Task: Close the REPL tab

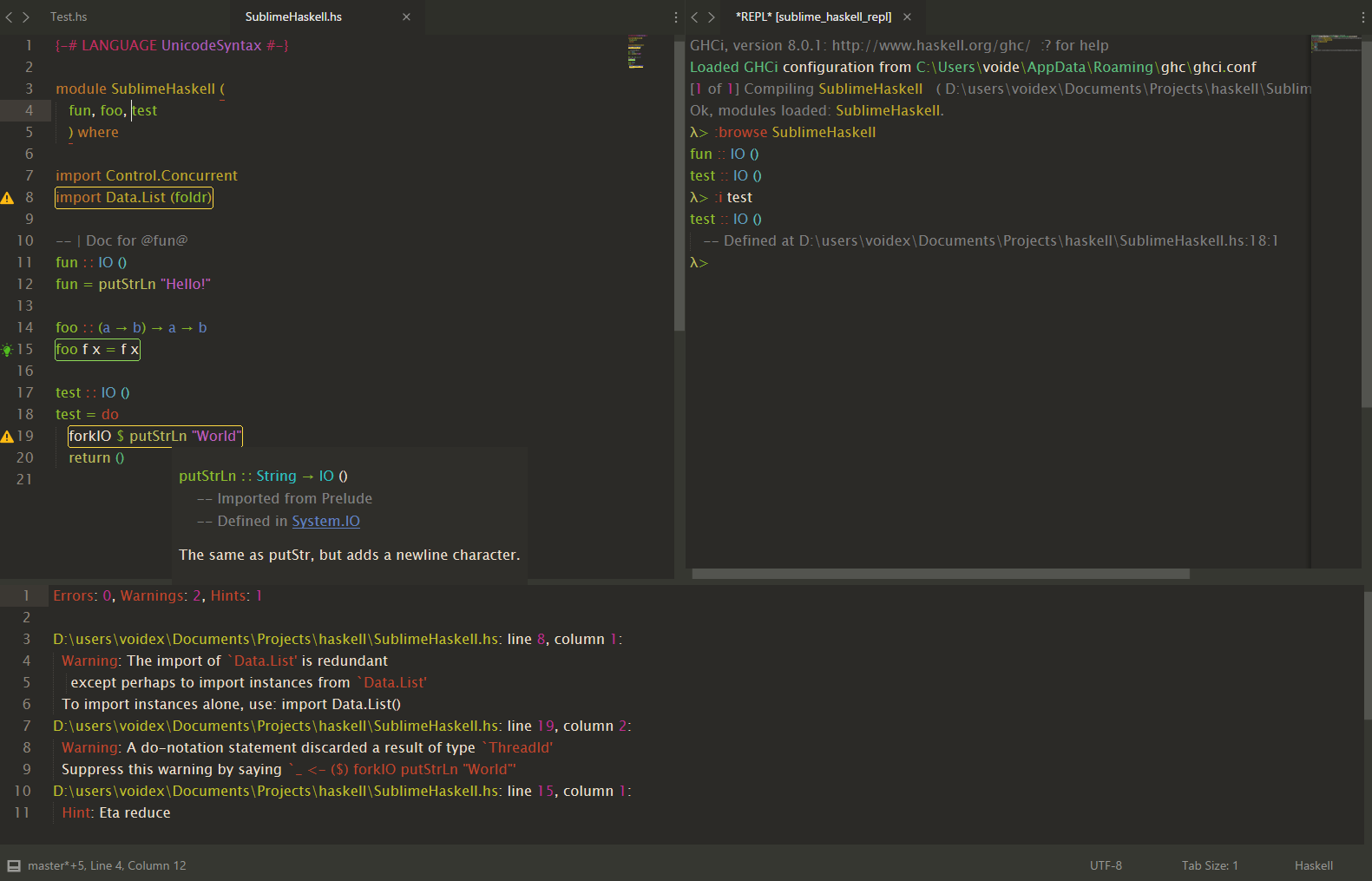Action: coord(907,16)
